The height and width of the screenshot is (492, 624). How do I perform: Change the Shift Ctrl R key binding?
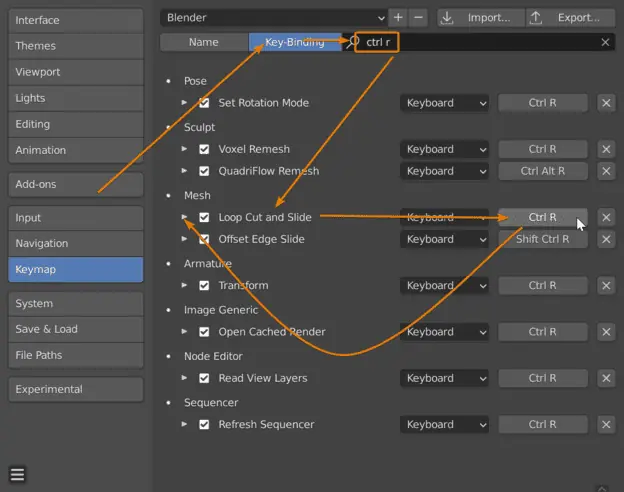pos(543,239)
